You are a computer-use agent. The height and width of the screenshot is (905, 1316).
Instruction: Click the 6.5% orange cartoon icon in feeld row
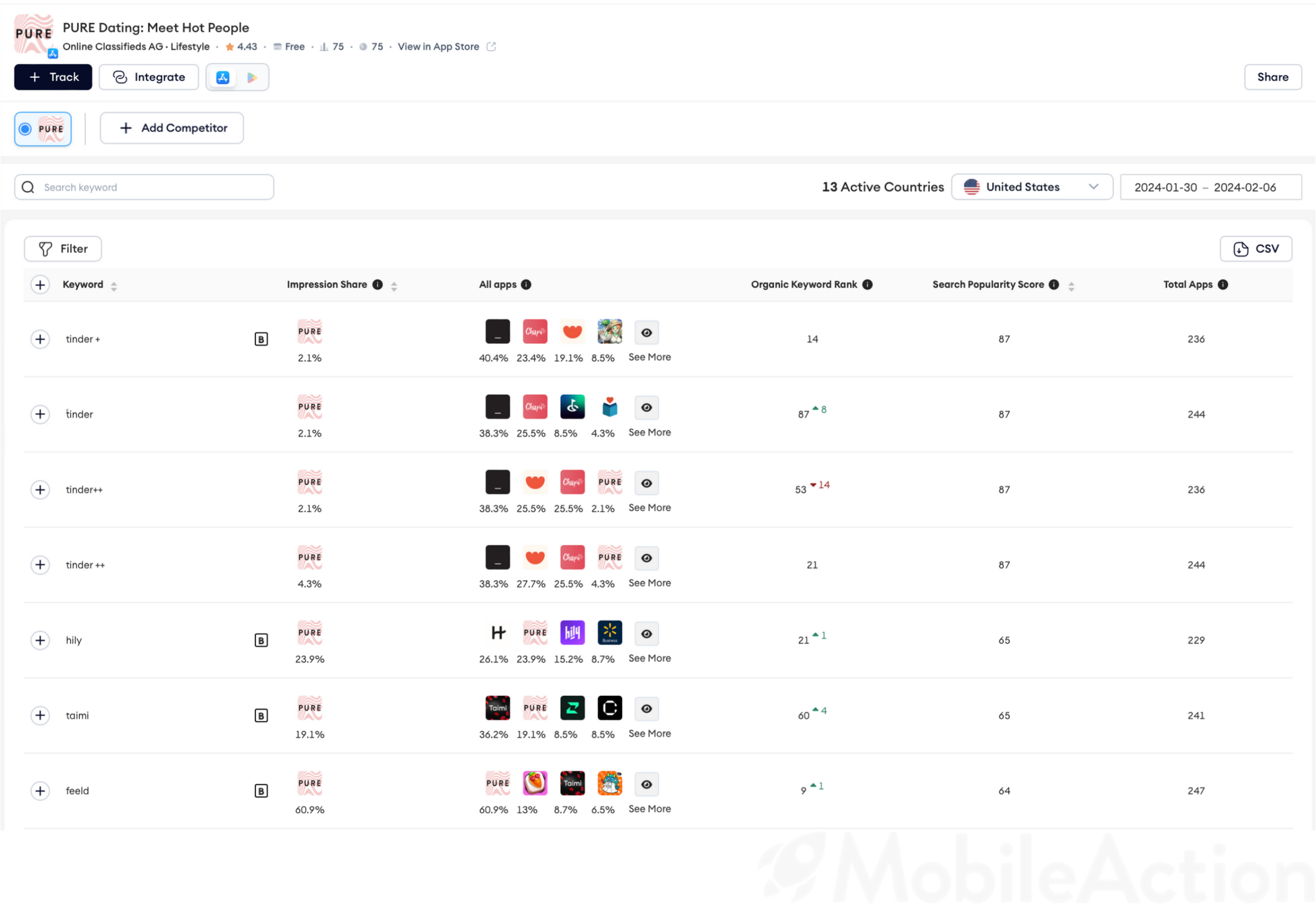point(610,784)
